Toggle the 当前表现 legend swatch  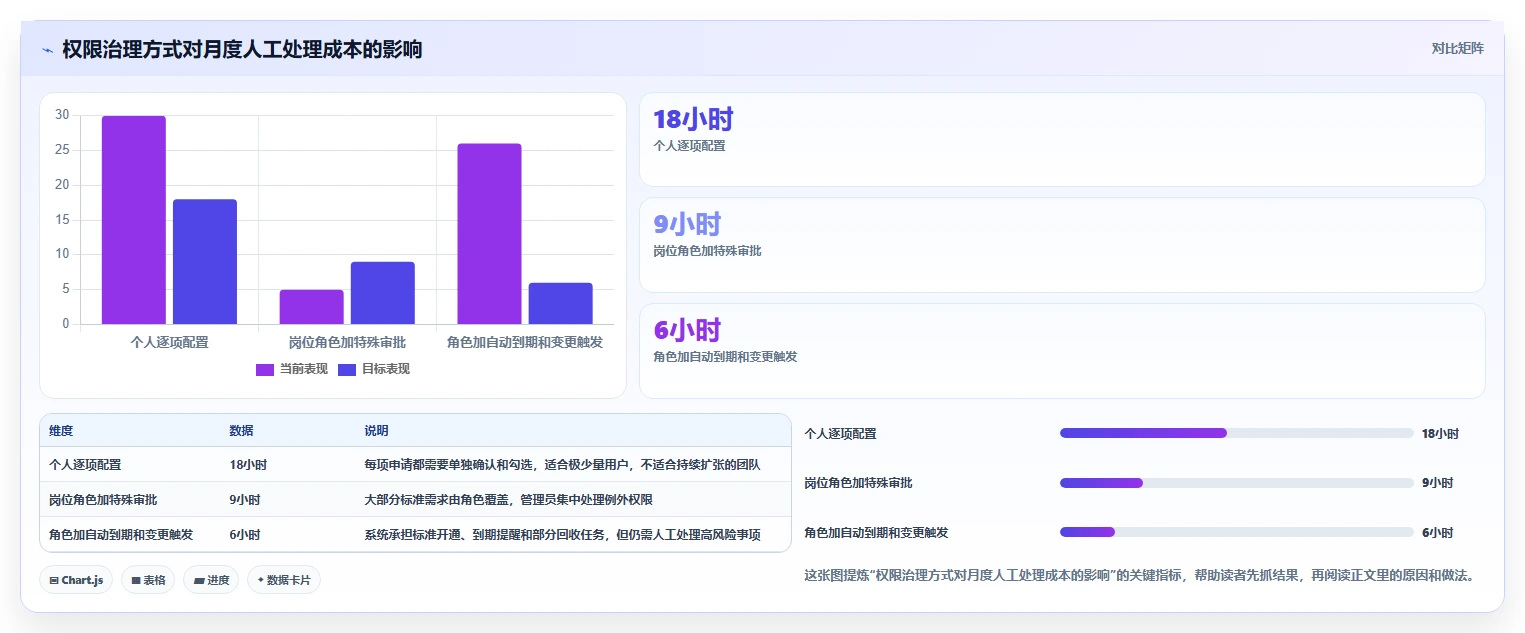pos(265,369)
